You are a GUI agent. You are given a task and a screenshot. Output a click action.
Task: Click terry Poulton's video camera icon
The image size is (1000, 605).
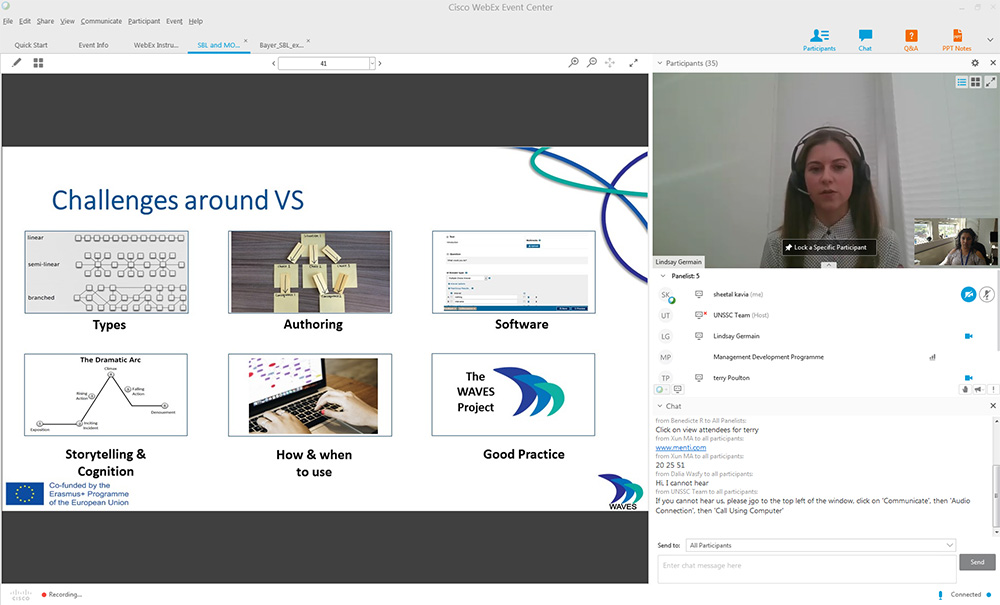(968, 377)
